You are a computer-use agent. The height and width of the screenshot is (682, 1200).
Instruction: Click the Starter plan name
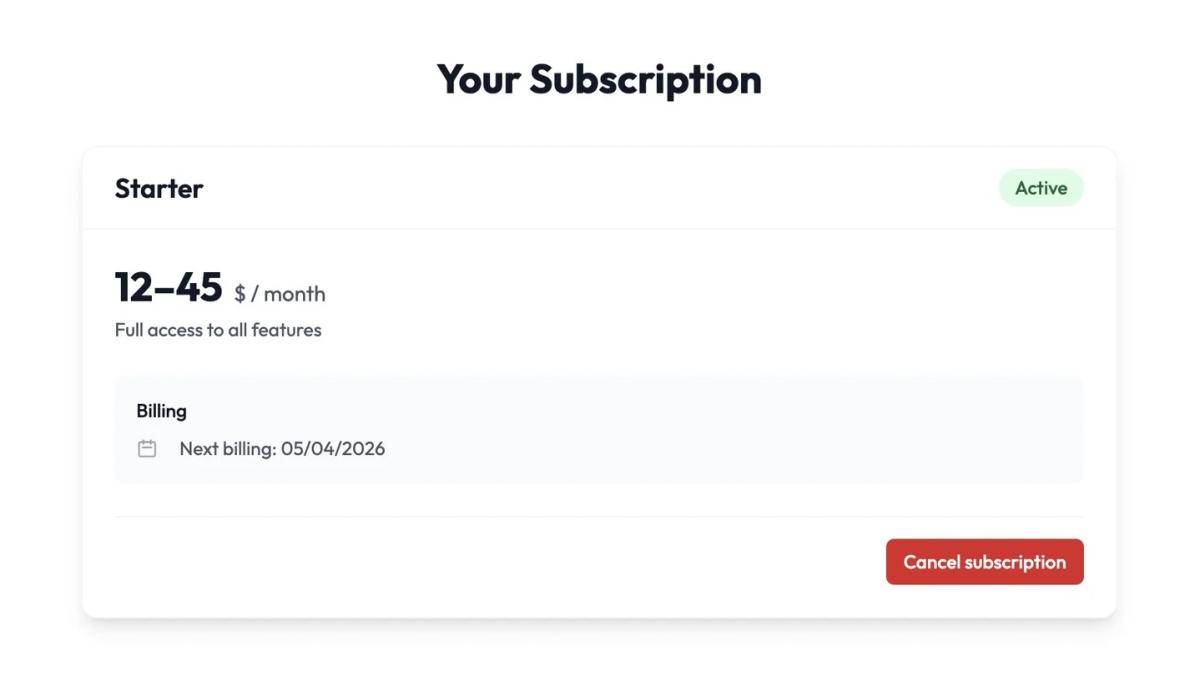pyautogui.click(x=159, y=188)
